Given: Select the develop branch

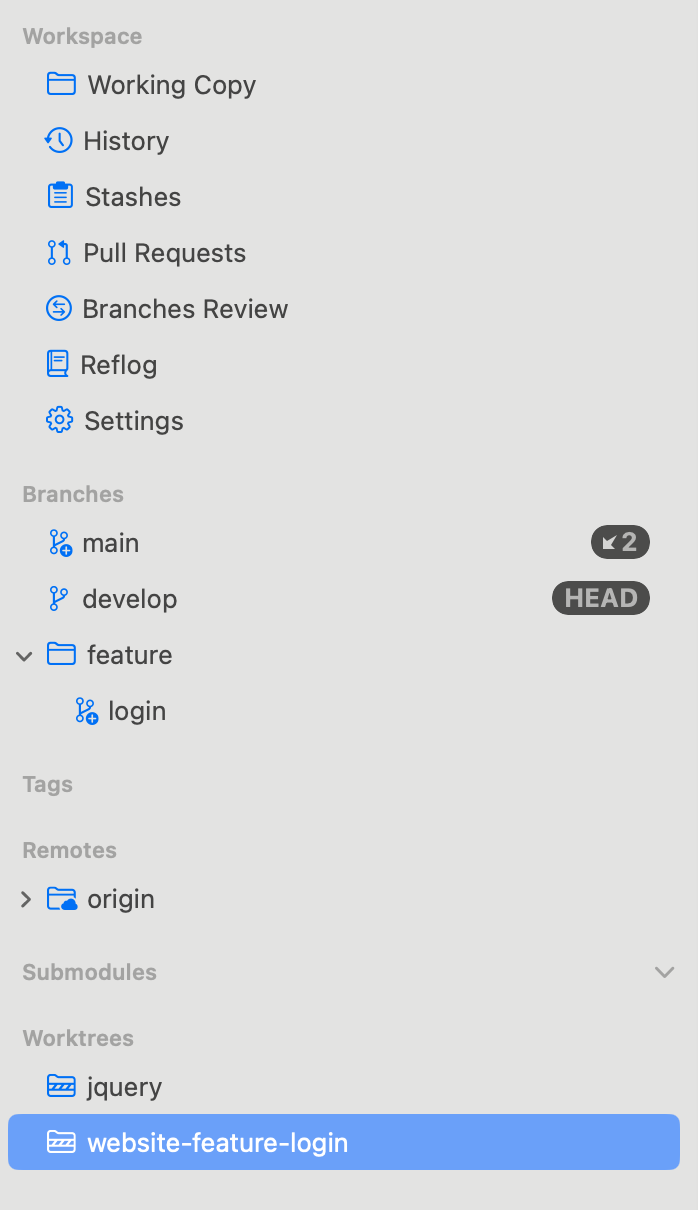Looking at the screenshot, I should point(129,599).
